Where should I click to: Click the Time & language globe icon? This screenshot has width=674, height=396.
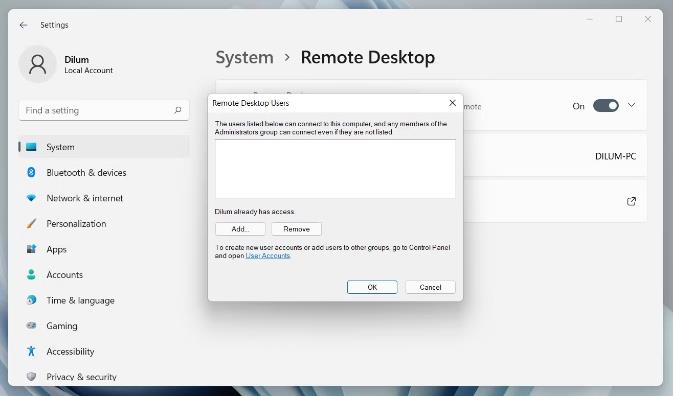[x=31, y=300]
